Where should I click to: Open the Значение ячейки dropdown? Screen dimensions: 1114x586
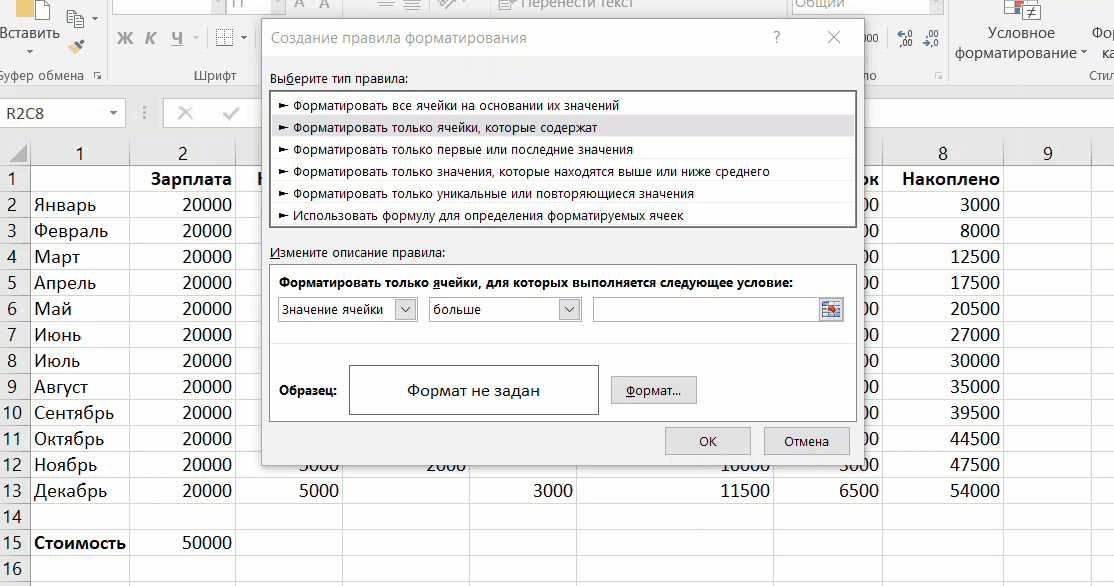405,309
